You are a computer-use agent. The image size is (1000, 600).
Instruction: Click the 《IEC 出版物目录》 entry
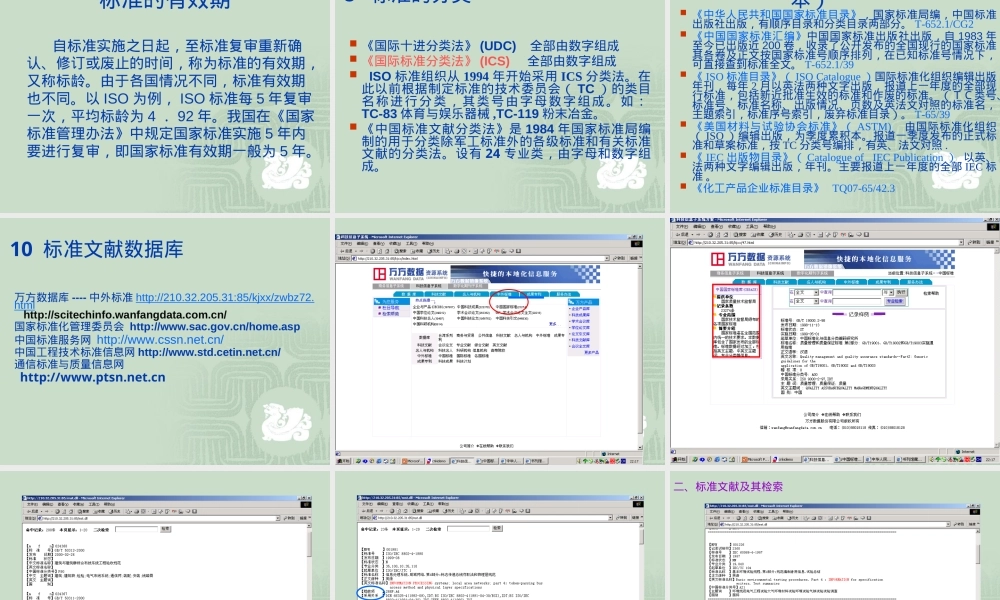pyautogui.click(x=844, y=166)
